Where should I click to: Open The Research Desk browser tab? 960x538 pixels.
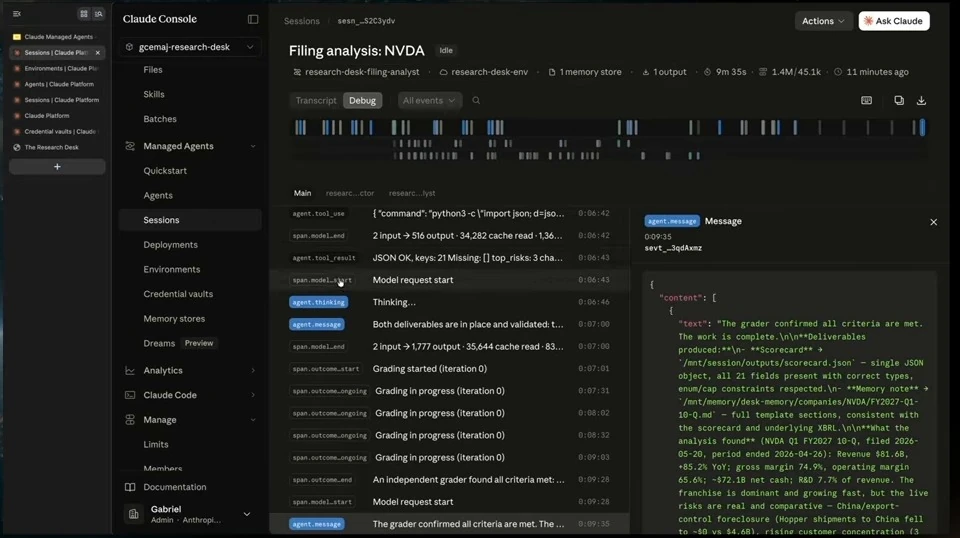click(57, 148)
